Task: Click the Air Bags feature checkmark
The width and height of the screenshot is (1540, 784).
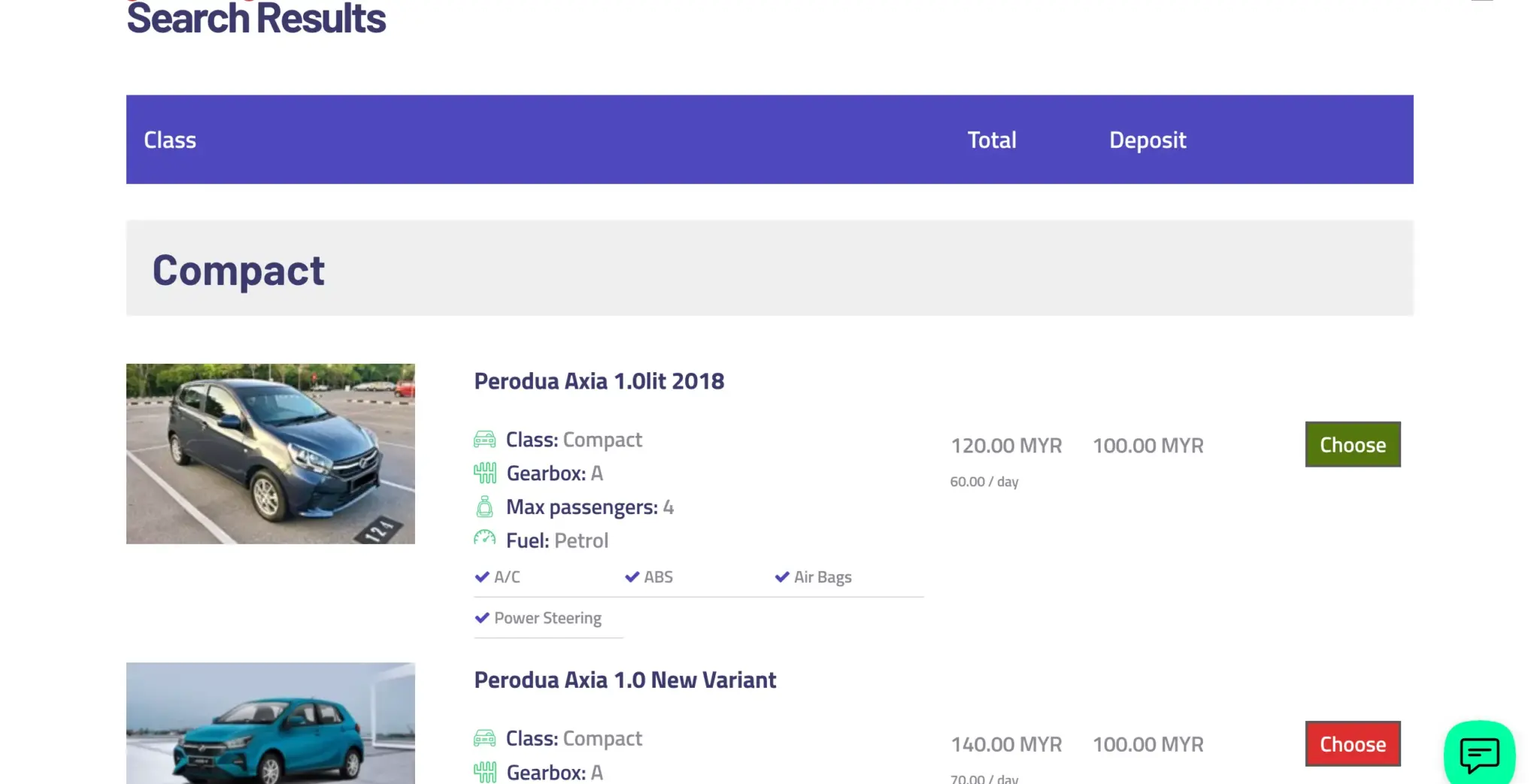Action: (782, 577)
